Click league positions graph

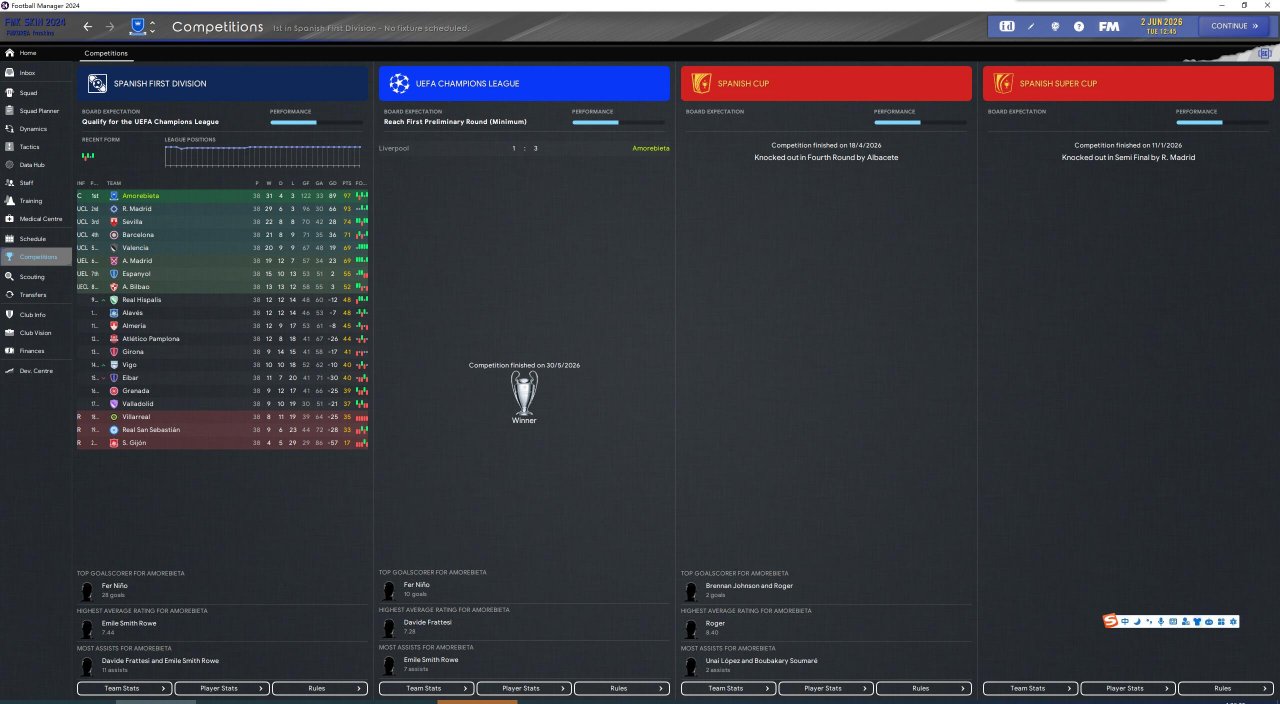[263, 155]
